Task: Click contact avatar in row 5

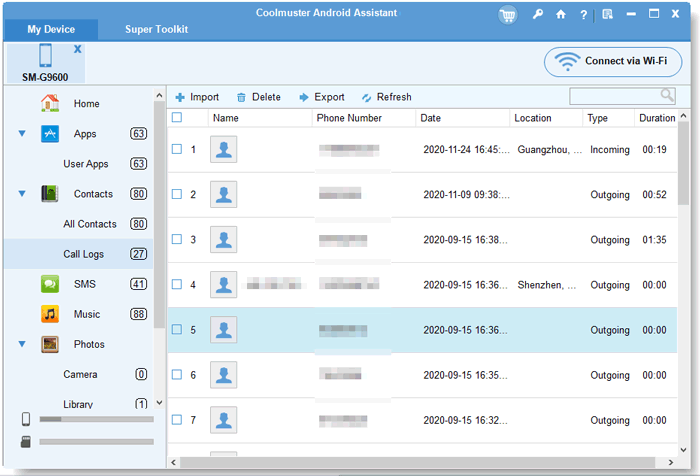Action: [x=224, y=330]
